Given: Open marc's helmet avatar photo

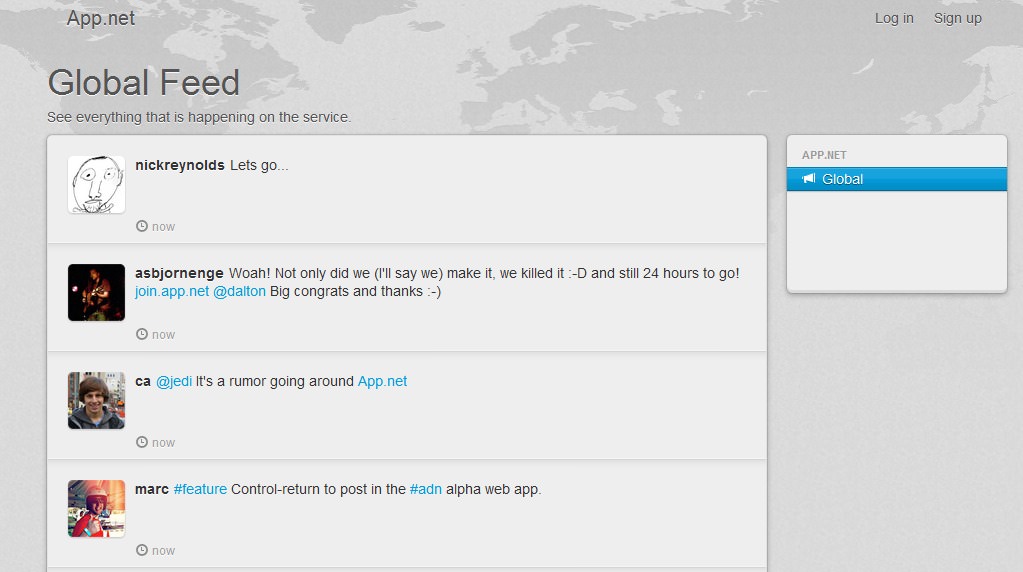Looking at the screenshot, I should tap(97, 509).
